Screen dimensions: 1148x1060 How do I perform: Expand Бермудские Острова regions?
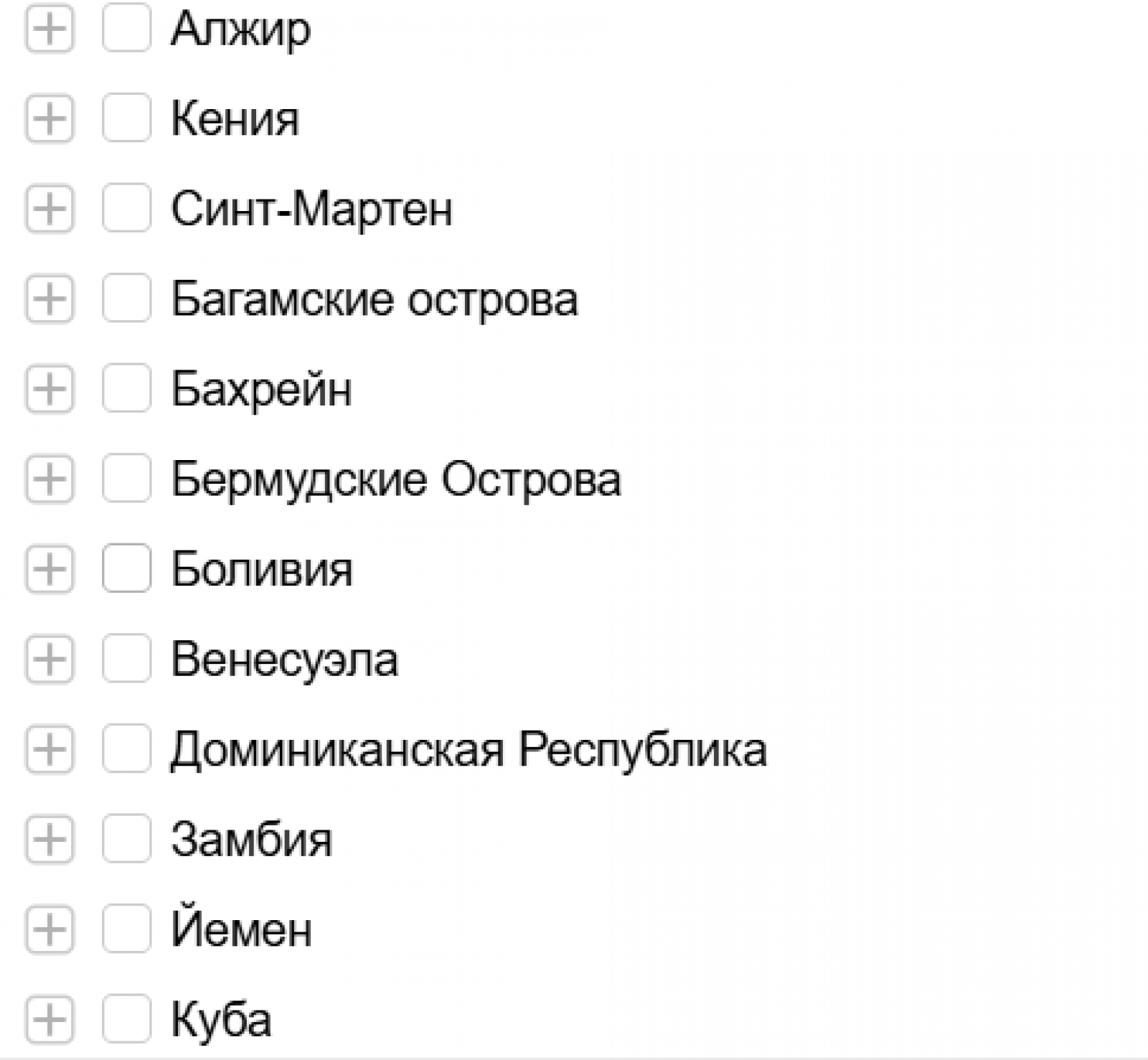click(x=50, y=479)
